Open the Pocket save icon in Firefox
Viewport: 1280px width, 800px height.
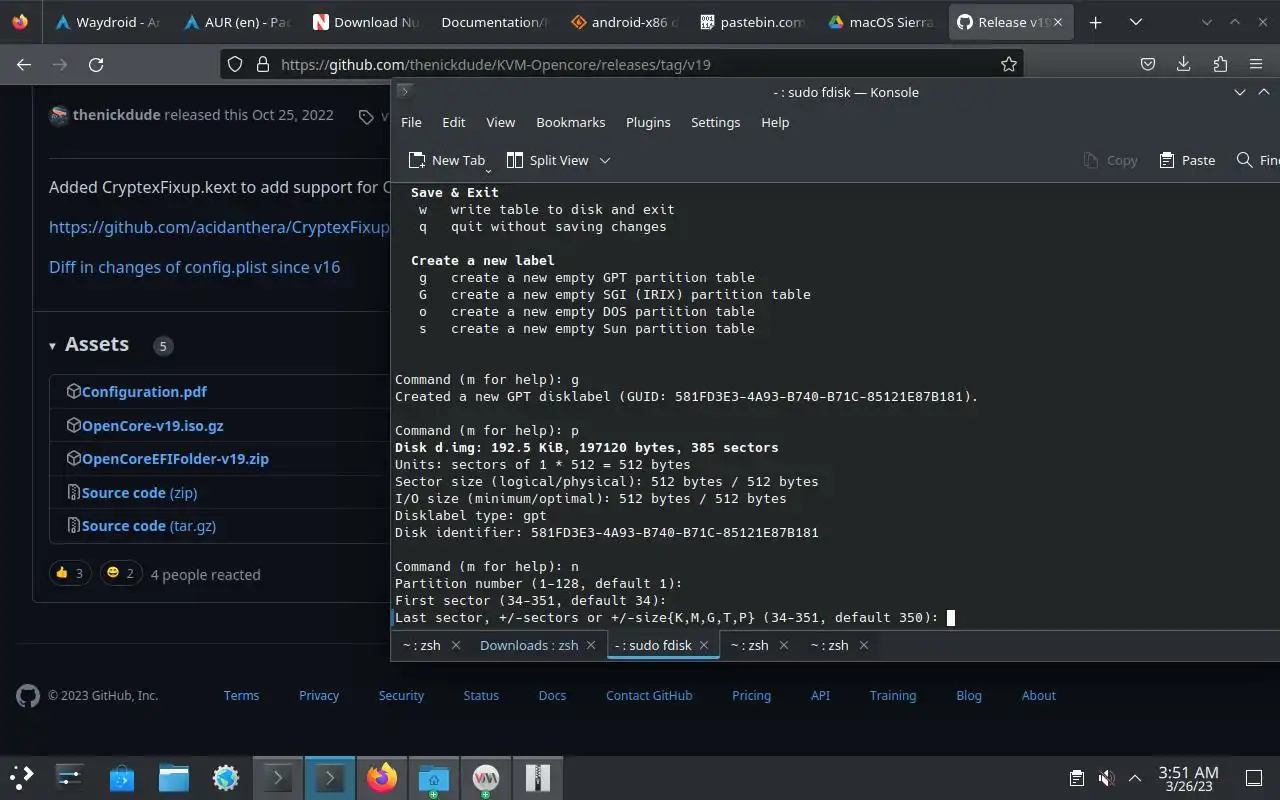click(1148, 64)
